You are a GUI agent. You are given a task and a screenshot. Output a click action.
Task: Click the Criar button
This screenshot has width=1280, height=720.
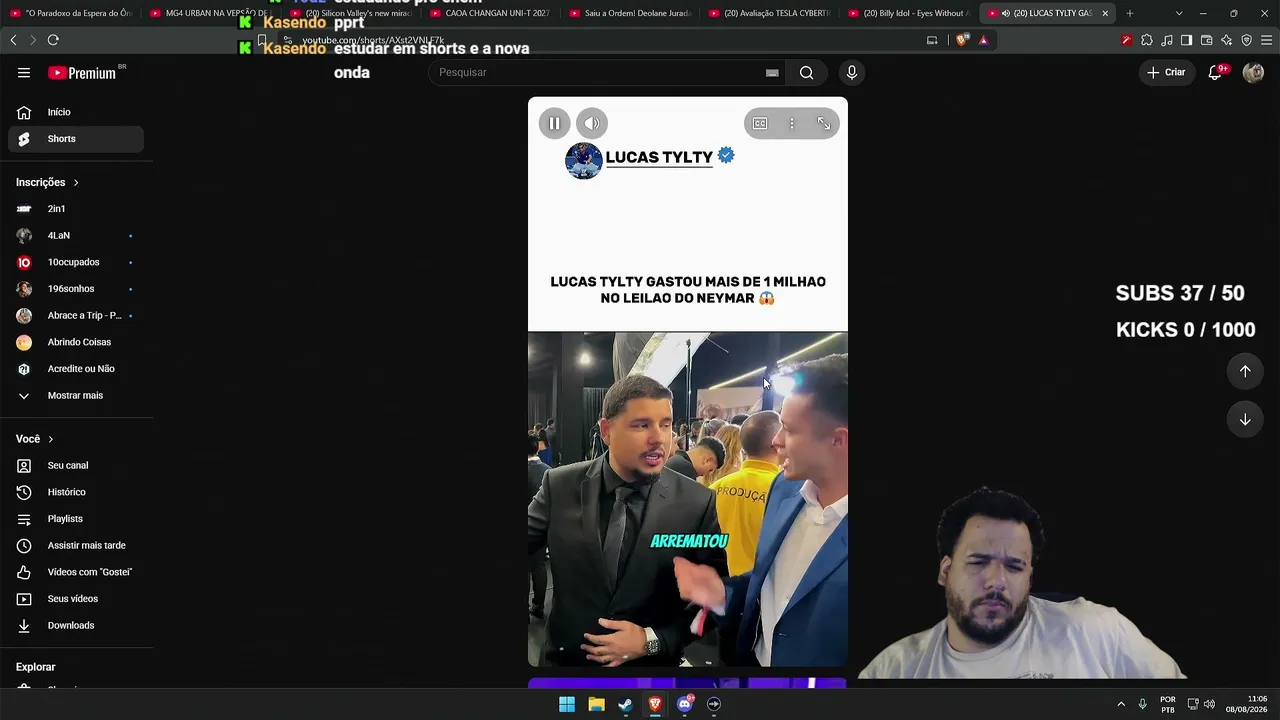coord(1166,72)
